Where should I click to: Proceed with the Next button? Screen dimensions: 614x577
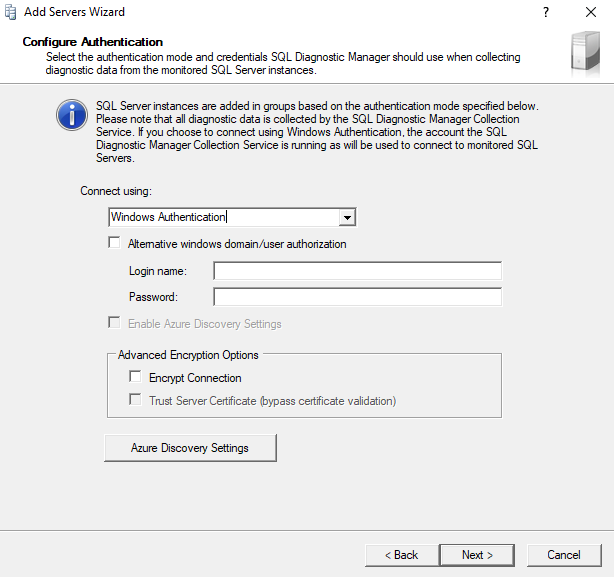tap(477, 555)
